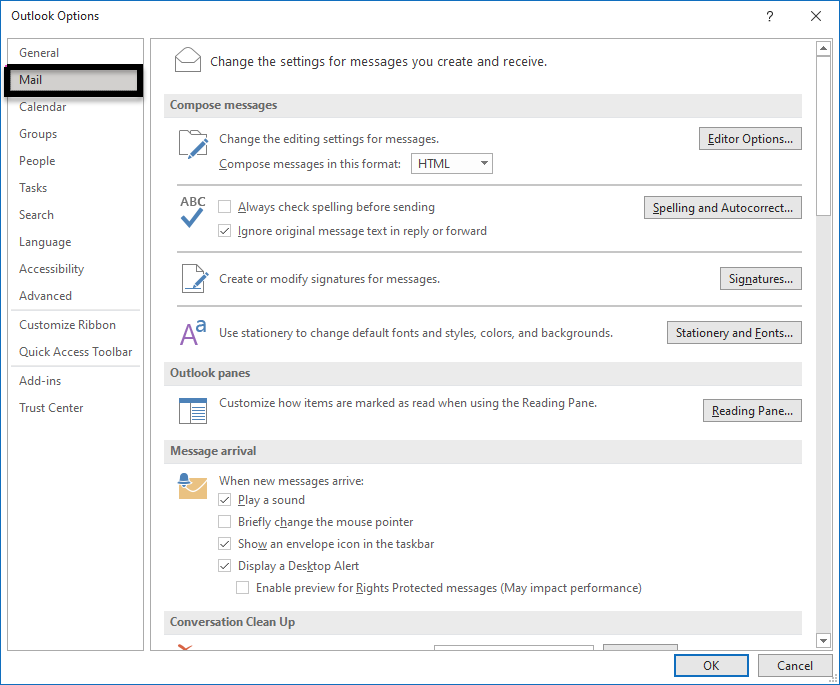The height and width of the screenshot is (685, 840).
Task: Select the General category
Action: pos(75,52)
